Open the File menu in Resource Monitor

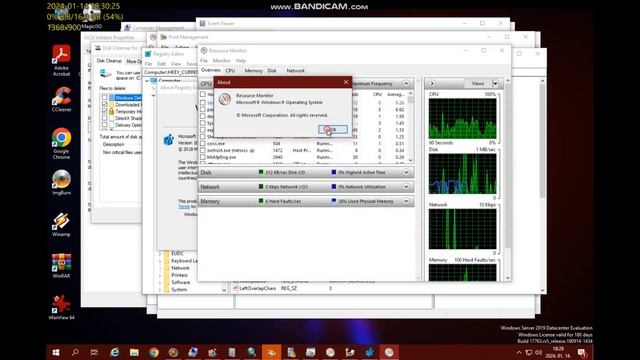(x=204, y=60)
